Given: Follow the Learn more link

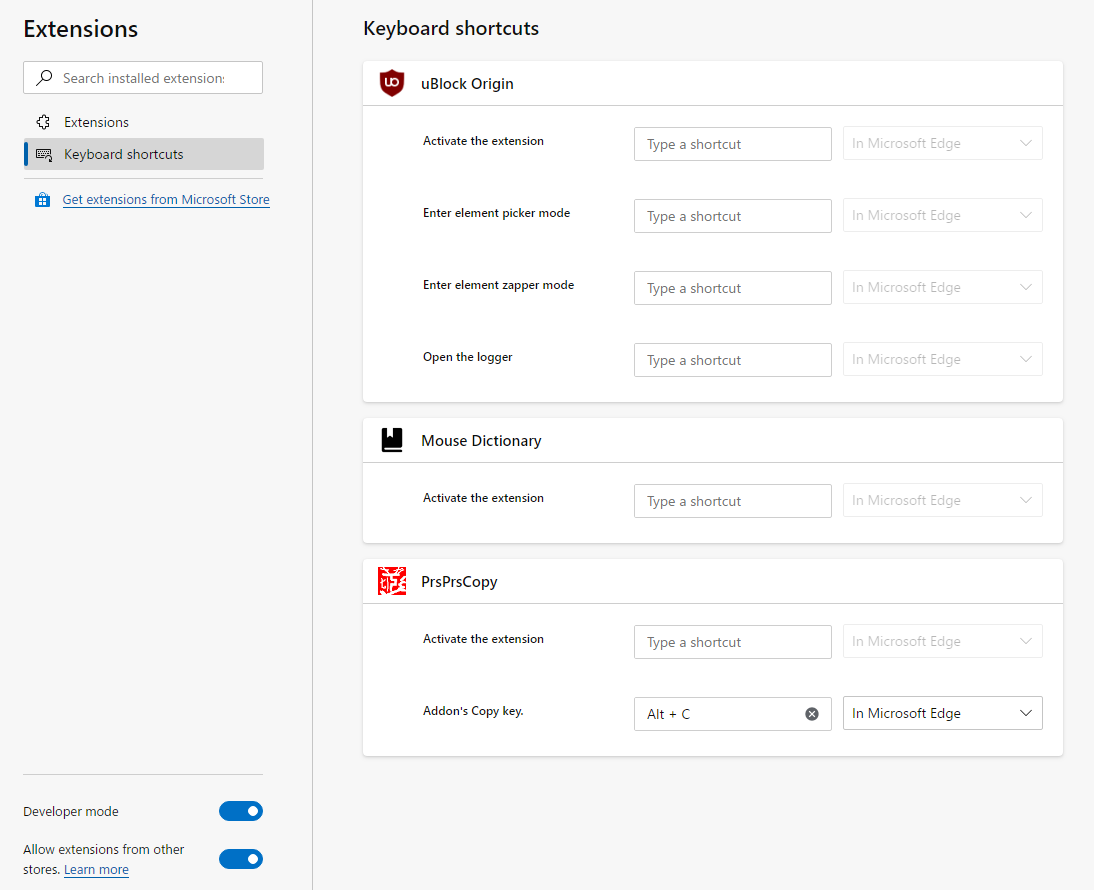Looking at the screenshot, I should pos(96,870).
